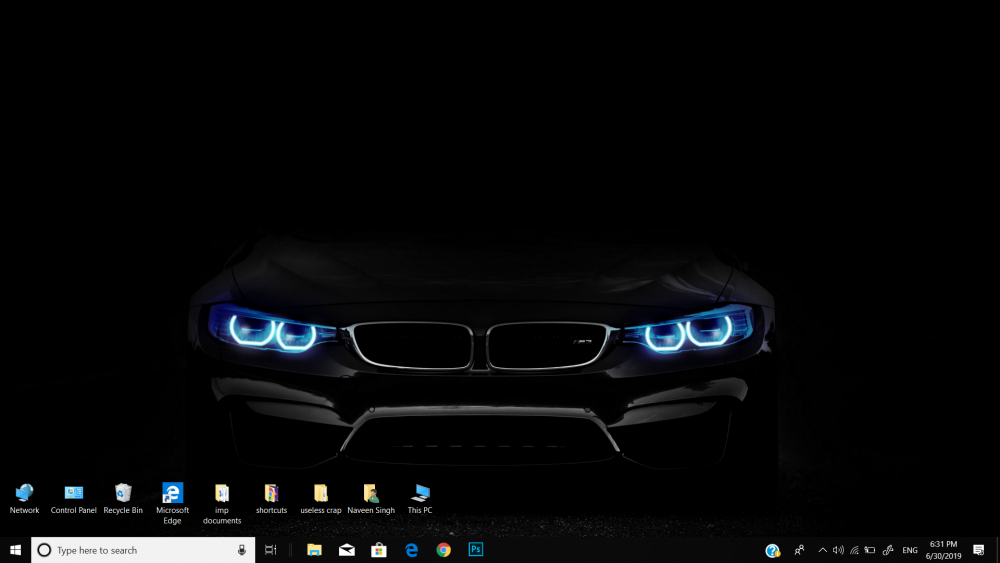Expand the hidden system tray icons
Screen dimensions: 1000x563
pyautogui.click(x=822, y=550)
